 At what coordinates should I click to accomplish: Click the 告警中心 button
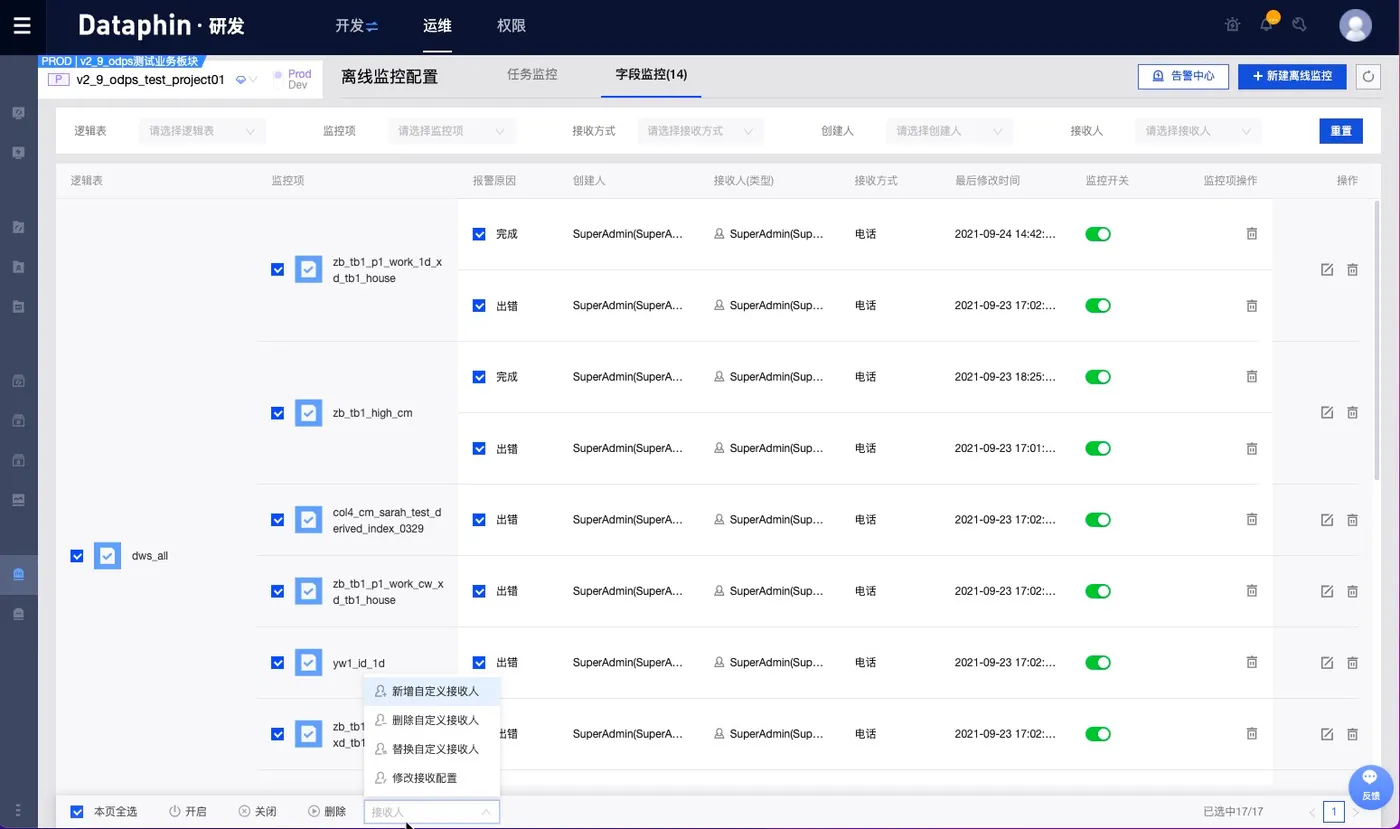point(1183,76)
